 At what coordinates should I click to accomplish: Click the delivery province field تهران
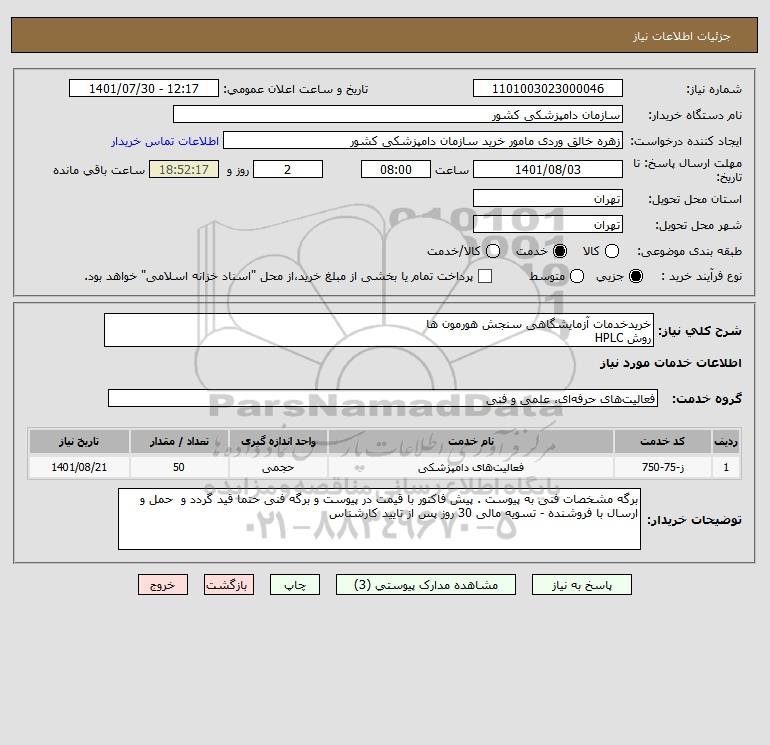(x=548, y=198)
